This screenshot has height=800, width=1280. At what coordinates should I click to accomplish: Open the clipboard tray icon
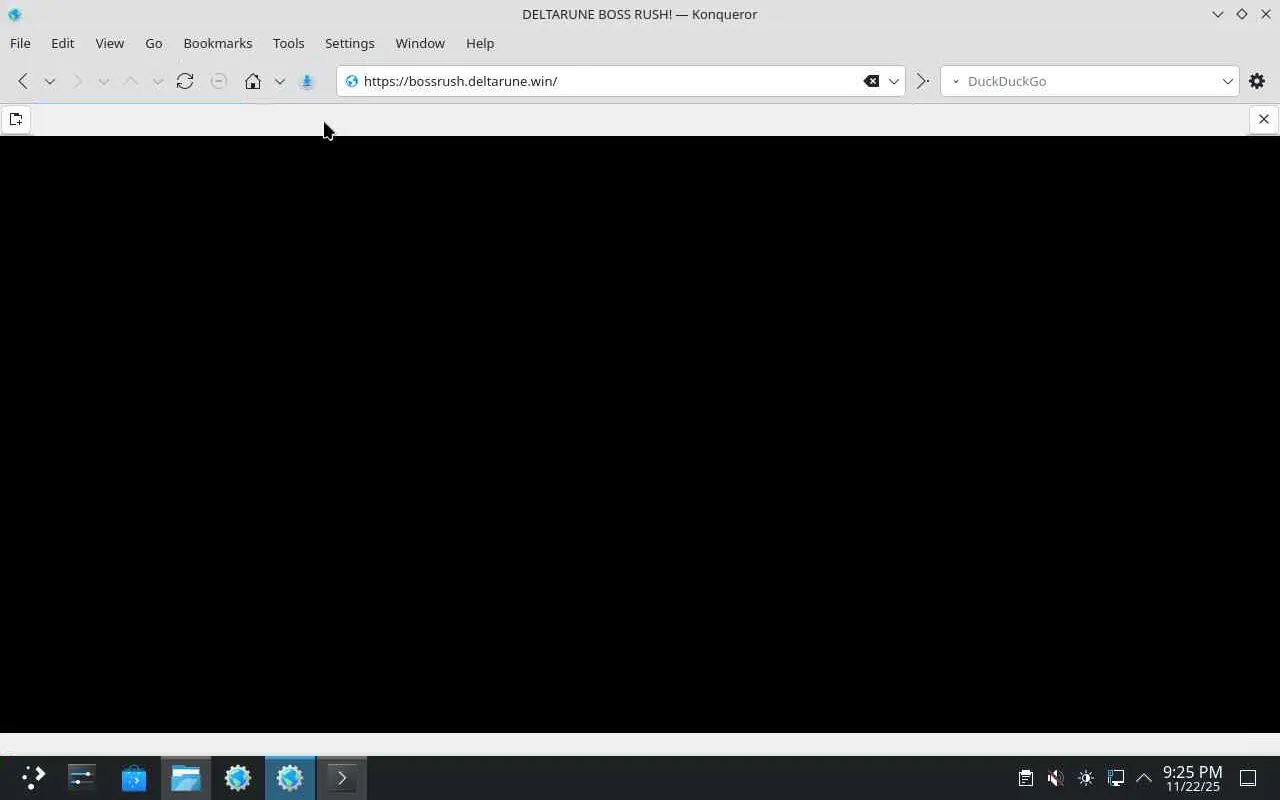1025,778
